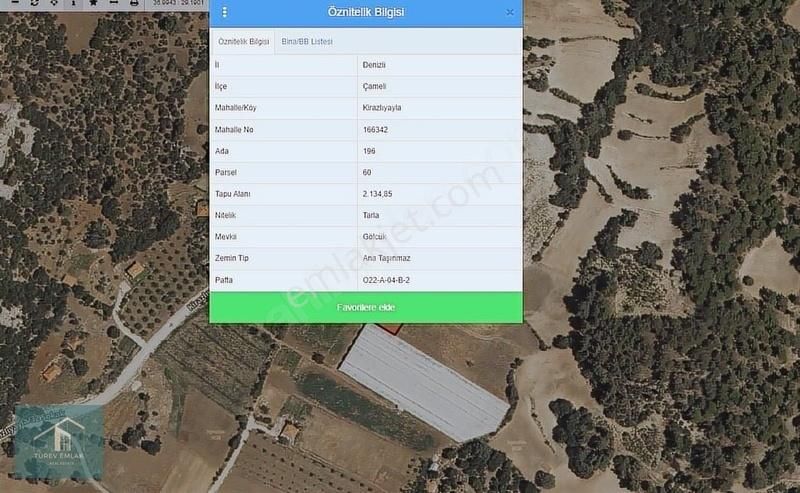Click the Kirazlıyayla Mahalle/Köy value
This screenshot has width=800, height=493.
pyautogui.click(x=382, y=108)
